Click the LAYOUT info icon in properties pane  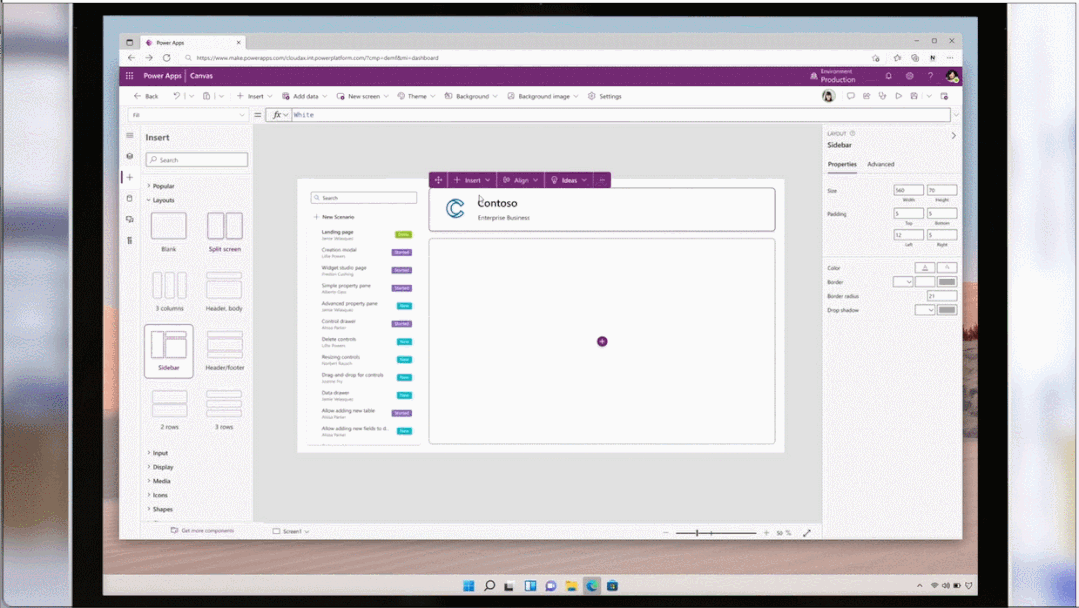853,133
